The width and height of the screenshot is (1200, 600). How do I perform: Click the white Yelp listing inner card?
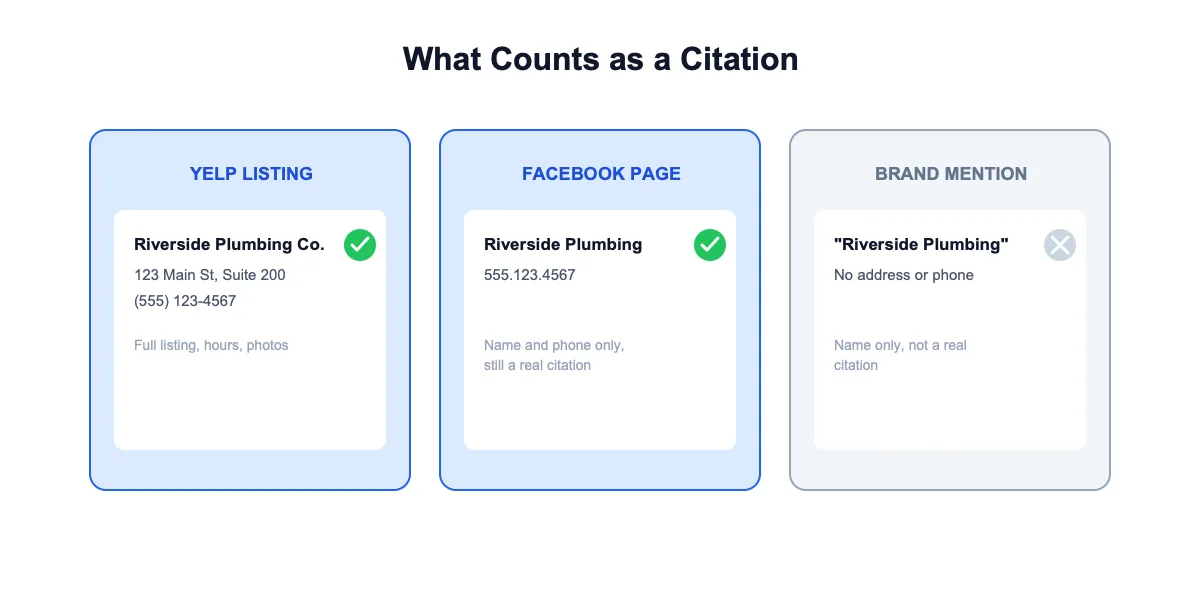pyautogui.click(x=250, y=330)
